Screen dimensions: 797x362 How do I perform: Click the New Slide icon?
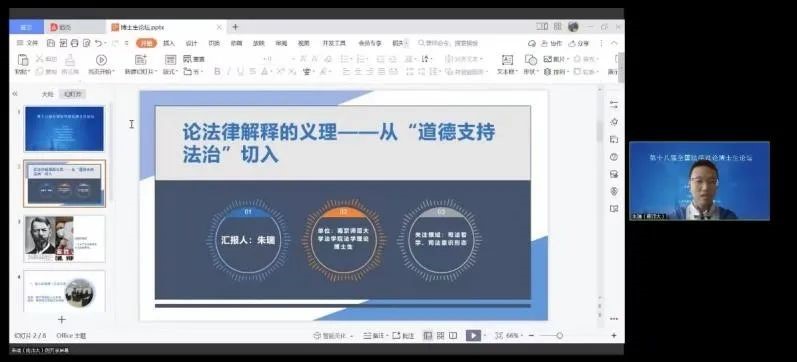[x=141, y=60]
